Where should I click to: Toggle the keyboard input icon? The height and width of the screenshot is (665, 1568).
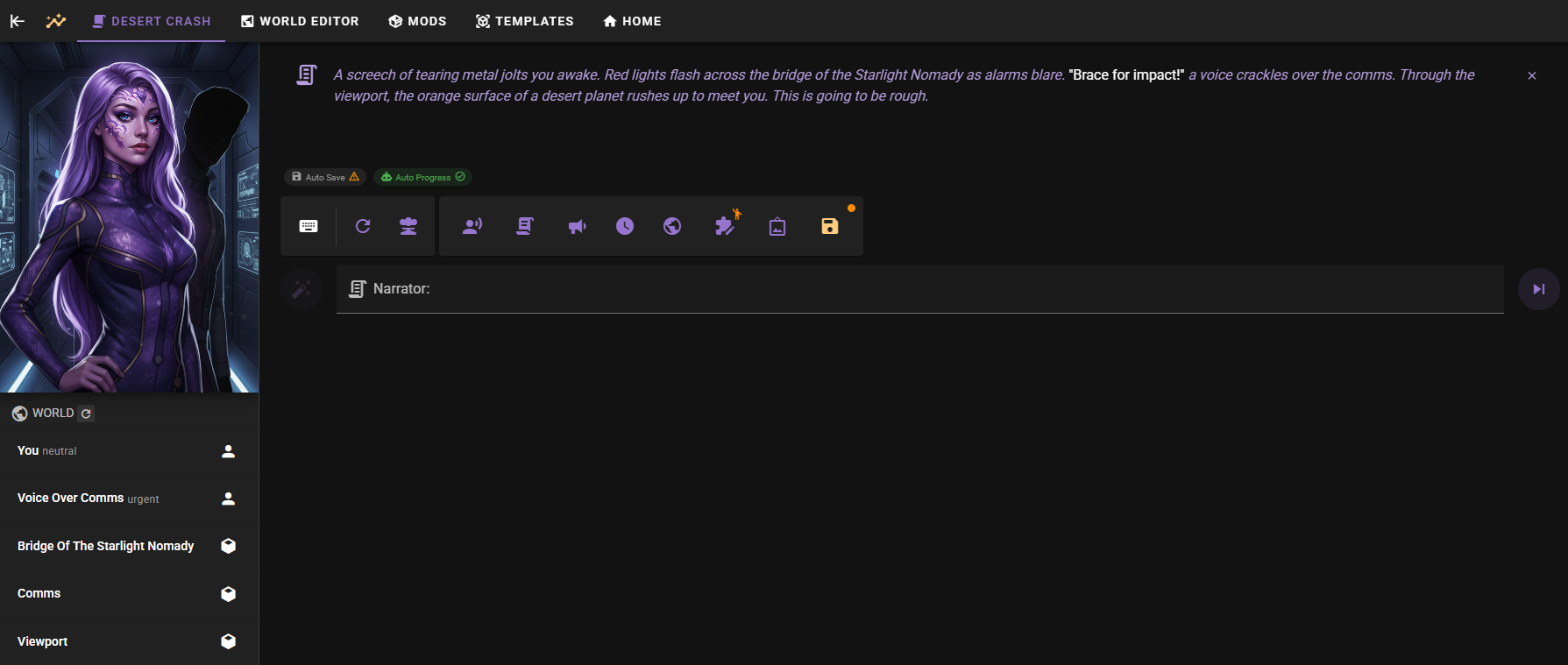309,226
